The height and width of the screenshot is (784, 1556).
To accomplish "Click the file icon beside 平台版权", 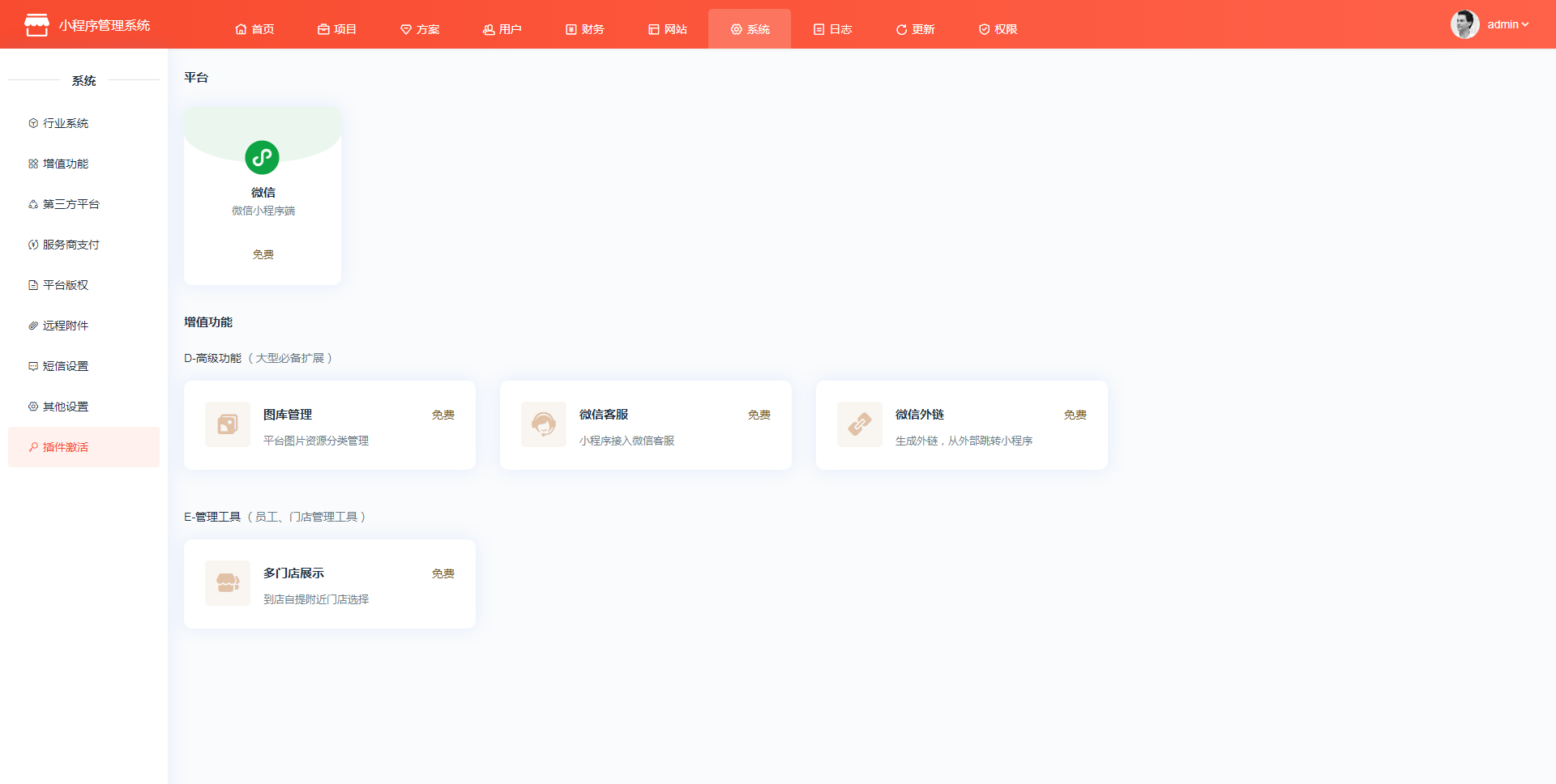I will point(33,285).
